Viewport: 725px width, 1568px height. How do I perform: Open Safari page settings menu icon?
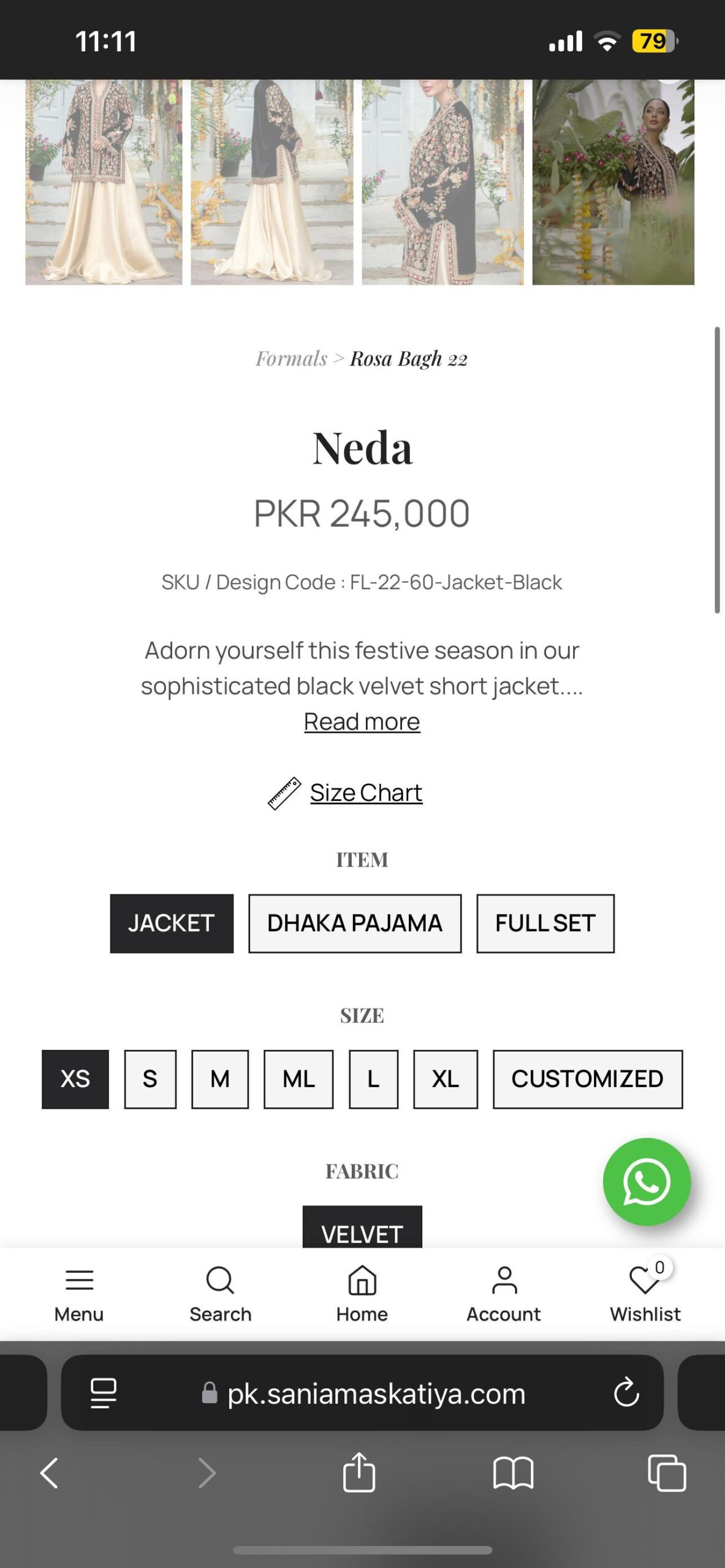pos(104,1393)
